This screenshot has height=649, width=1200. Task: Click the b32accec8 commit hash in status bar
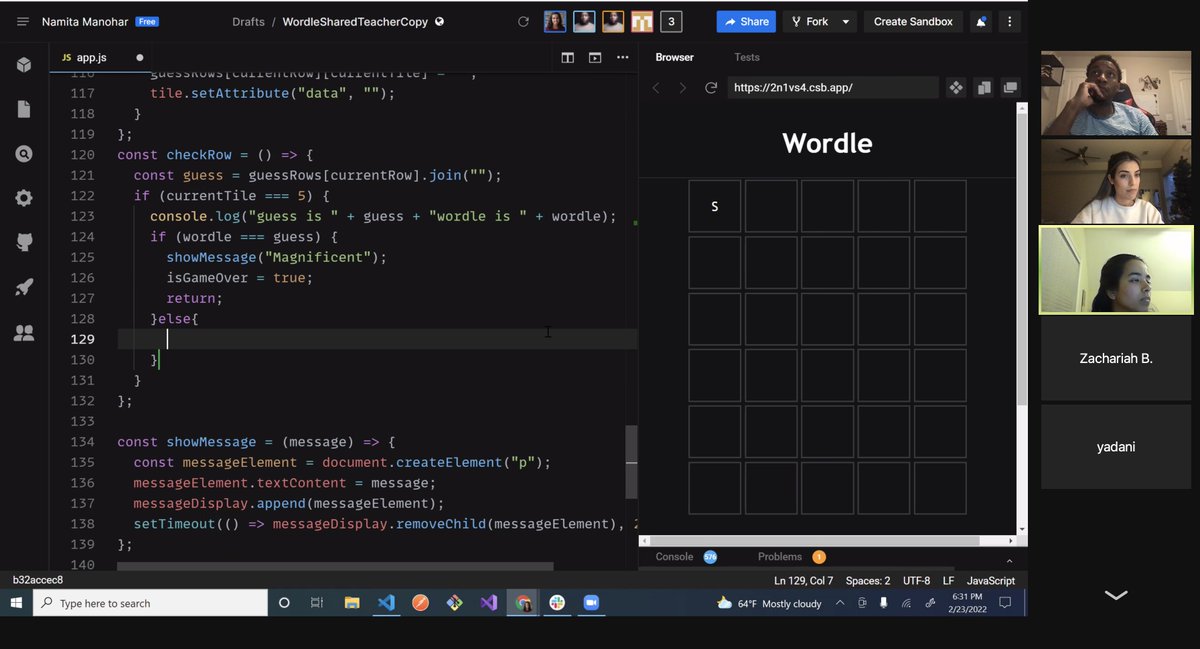pos(38,581)
